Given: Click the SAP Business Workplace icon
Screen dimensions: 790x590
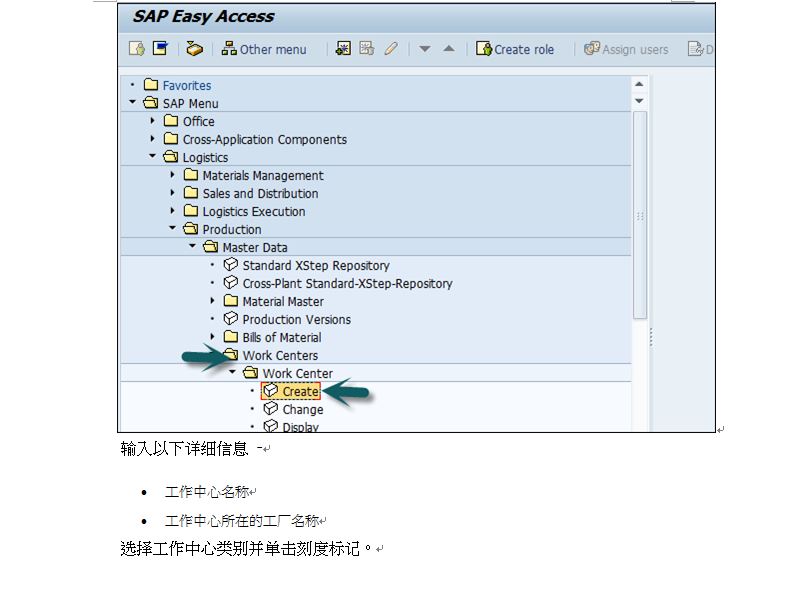Looking at the screenshot, I should pos(194,49).
